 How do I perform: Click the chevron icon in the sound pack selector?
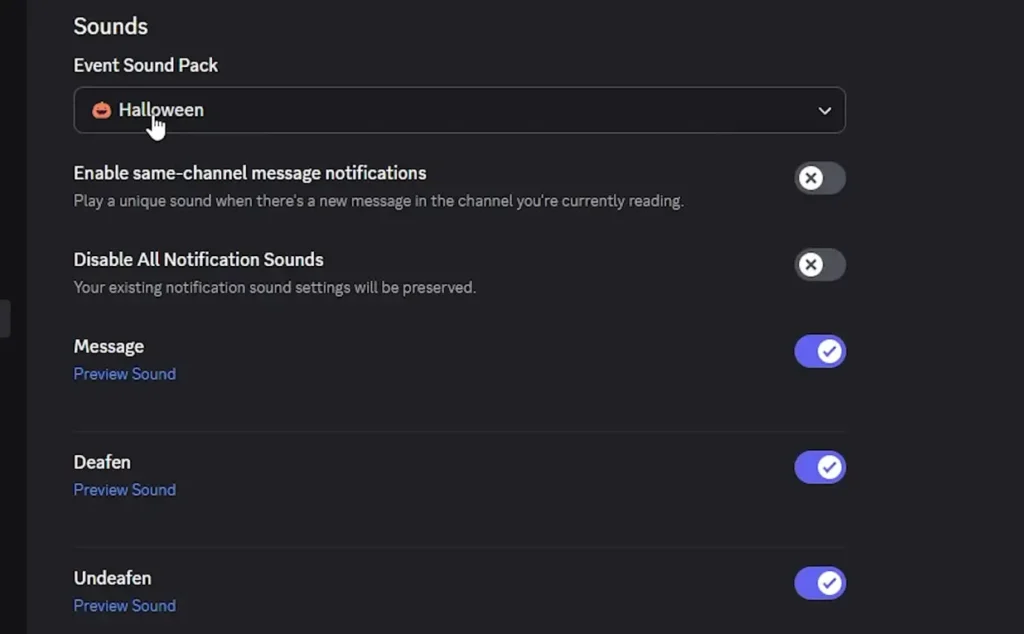point(823,111)
